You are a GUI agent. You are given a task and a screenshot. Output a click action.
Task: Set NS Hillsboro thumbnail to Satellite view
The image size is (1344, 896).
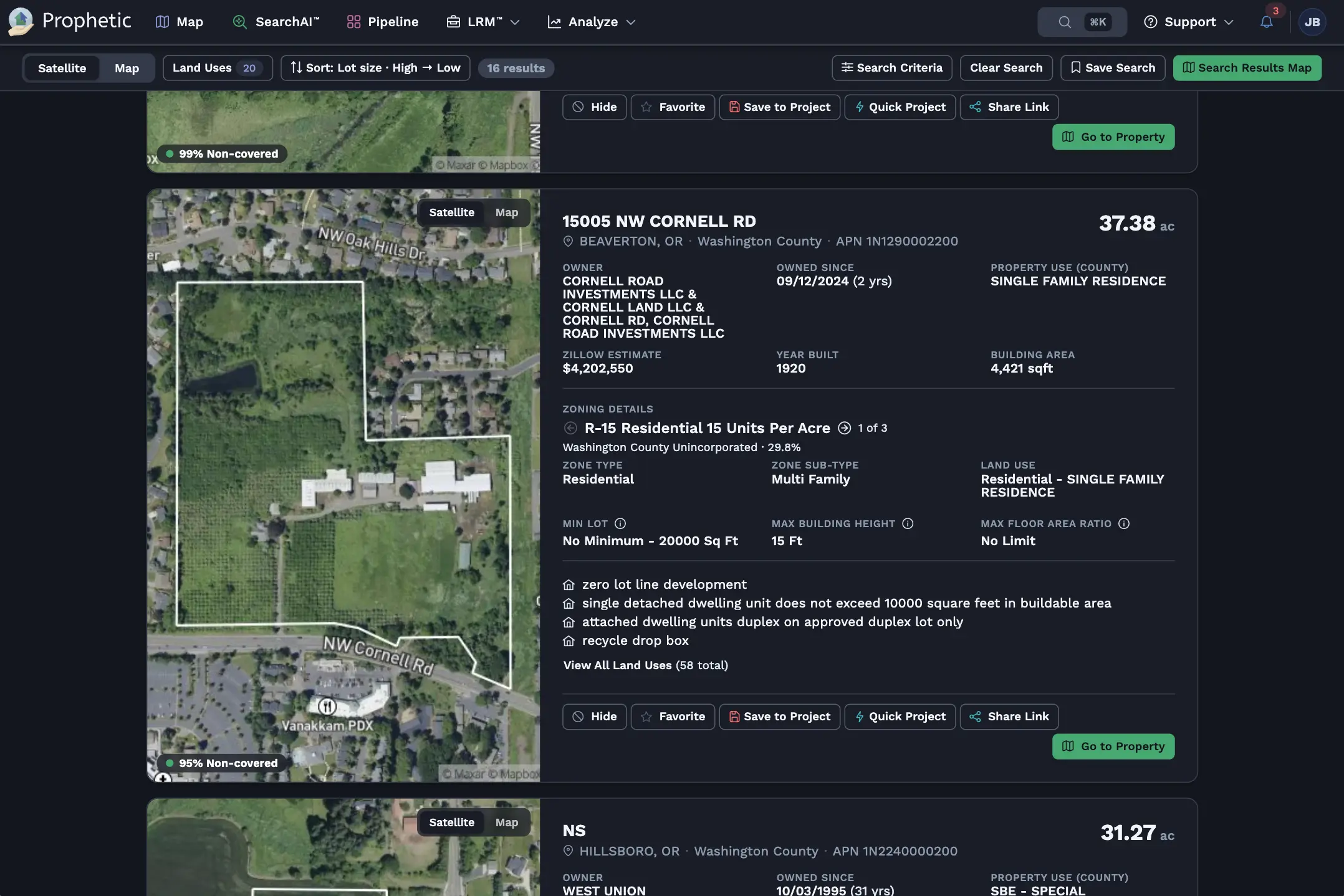(x=451, y=822)
